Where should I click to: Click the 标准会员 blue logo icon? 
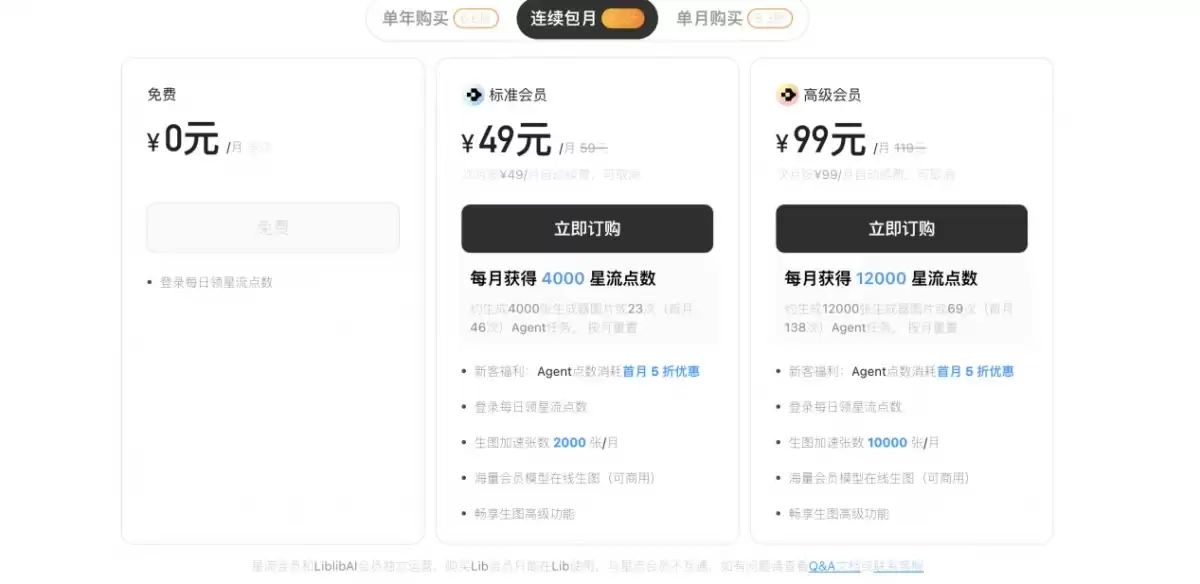pyautogui.click(x=473, y=95)
